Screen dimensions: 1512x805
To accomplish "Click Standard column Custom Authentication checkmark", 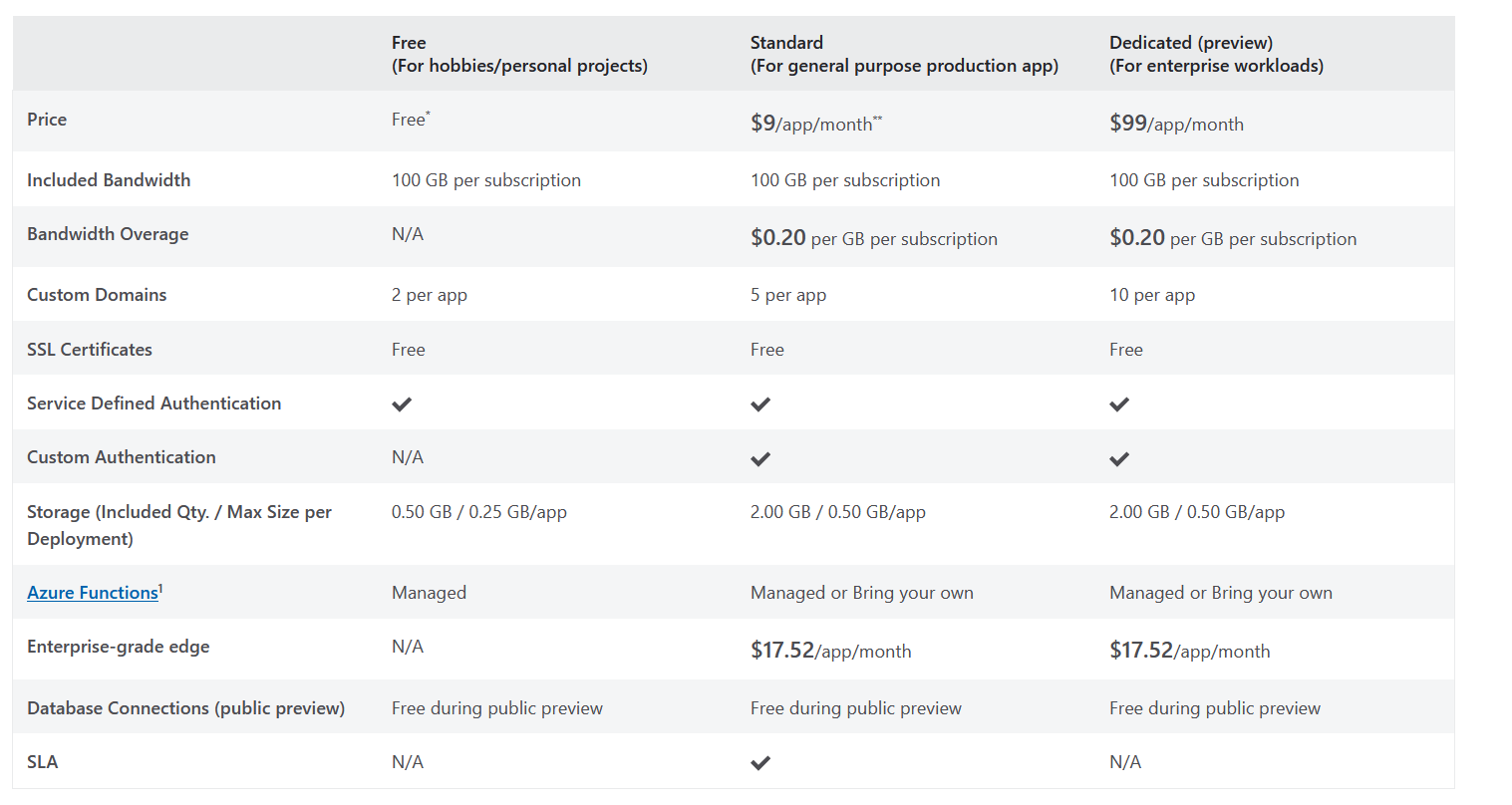I will [760, 459].
